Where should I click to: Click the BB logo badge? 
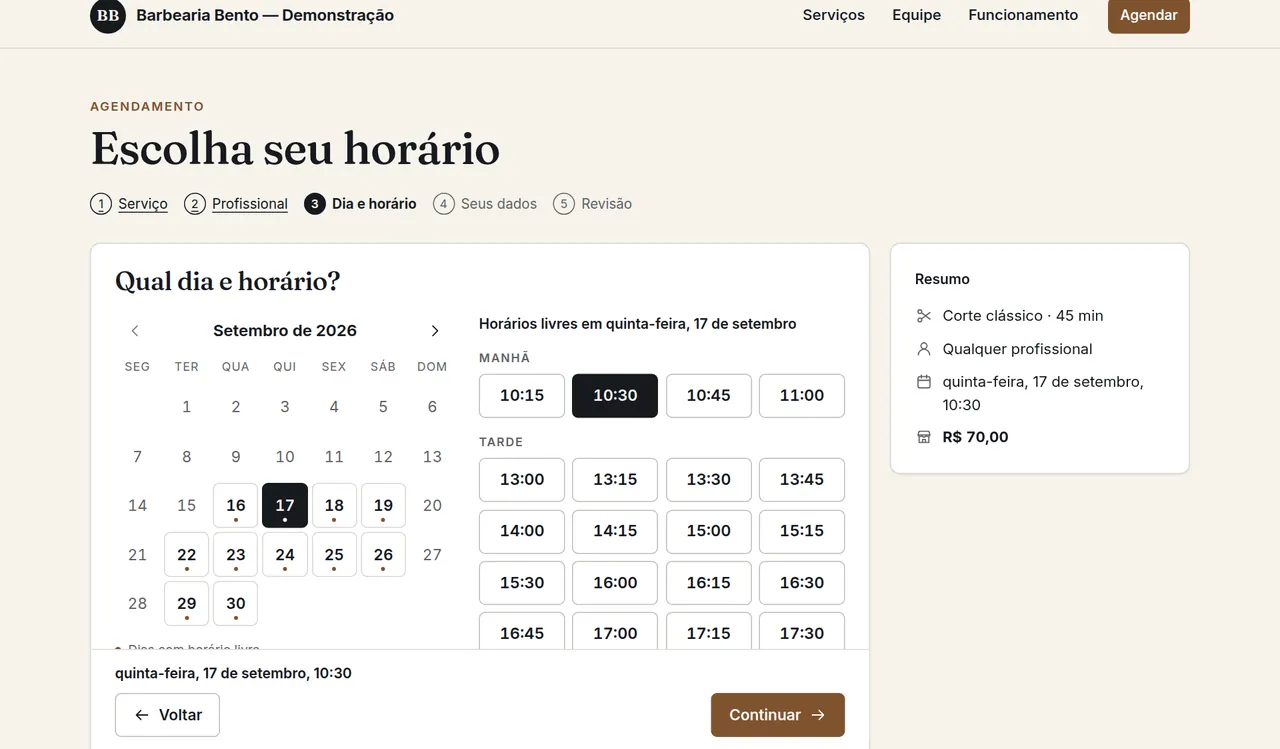(x=108, y=16)
